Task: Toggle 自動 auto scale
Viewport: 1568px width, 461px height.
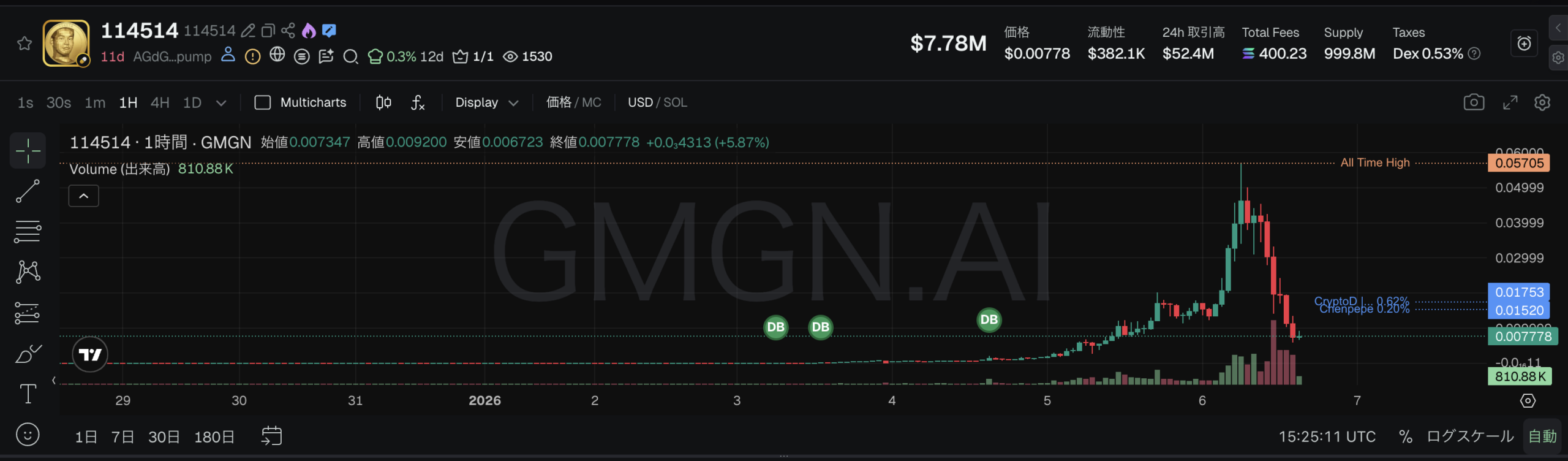Action: click(x=1542, y=436)
